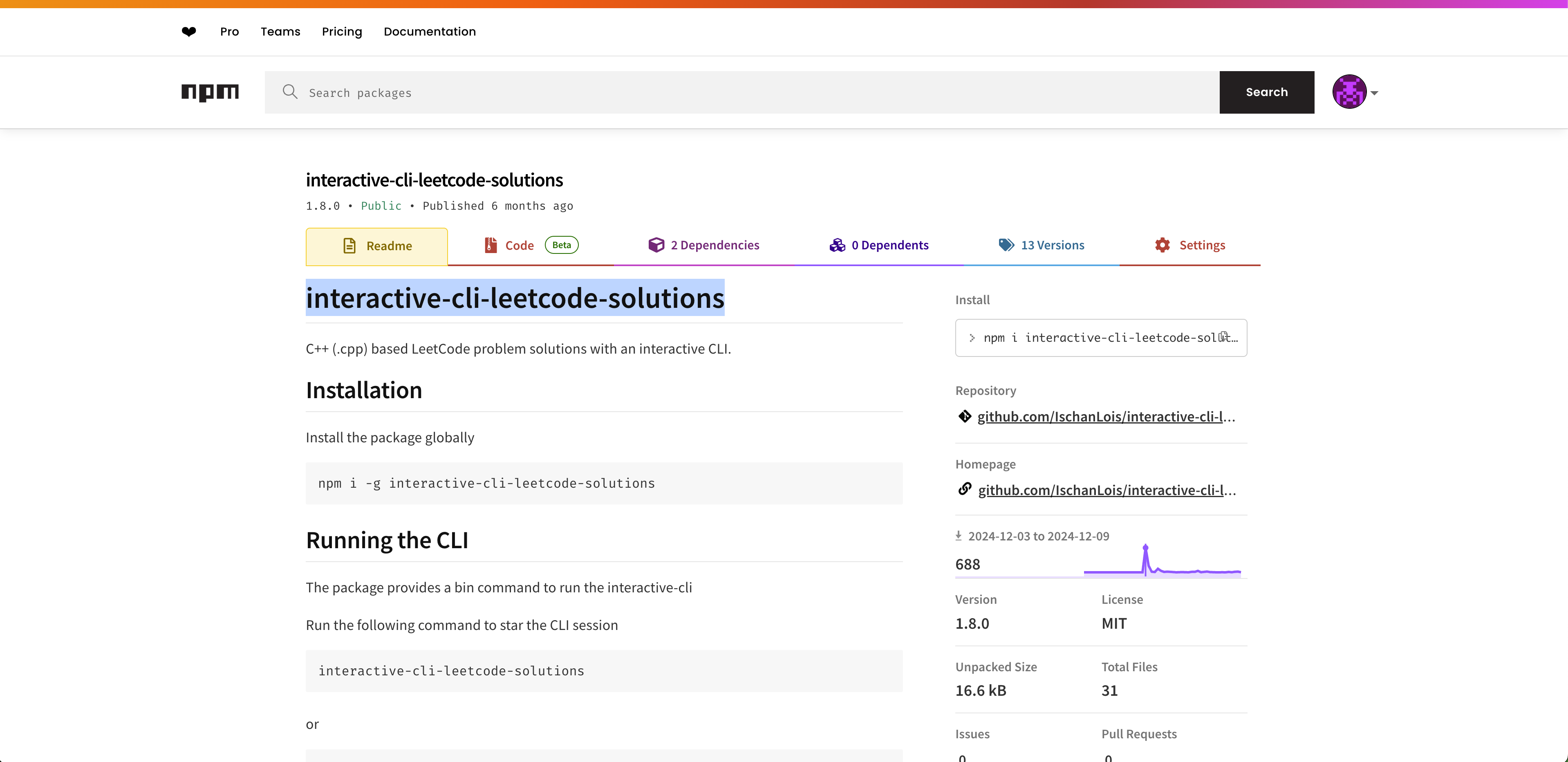Click the Beta badge
1568x762 pixels.
pos(561,245)
